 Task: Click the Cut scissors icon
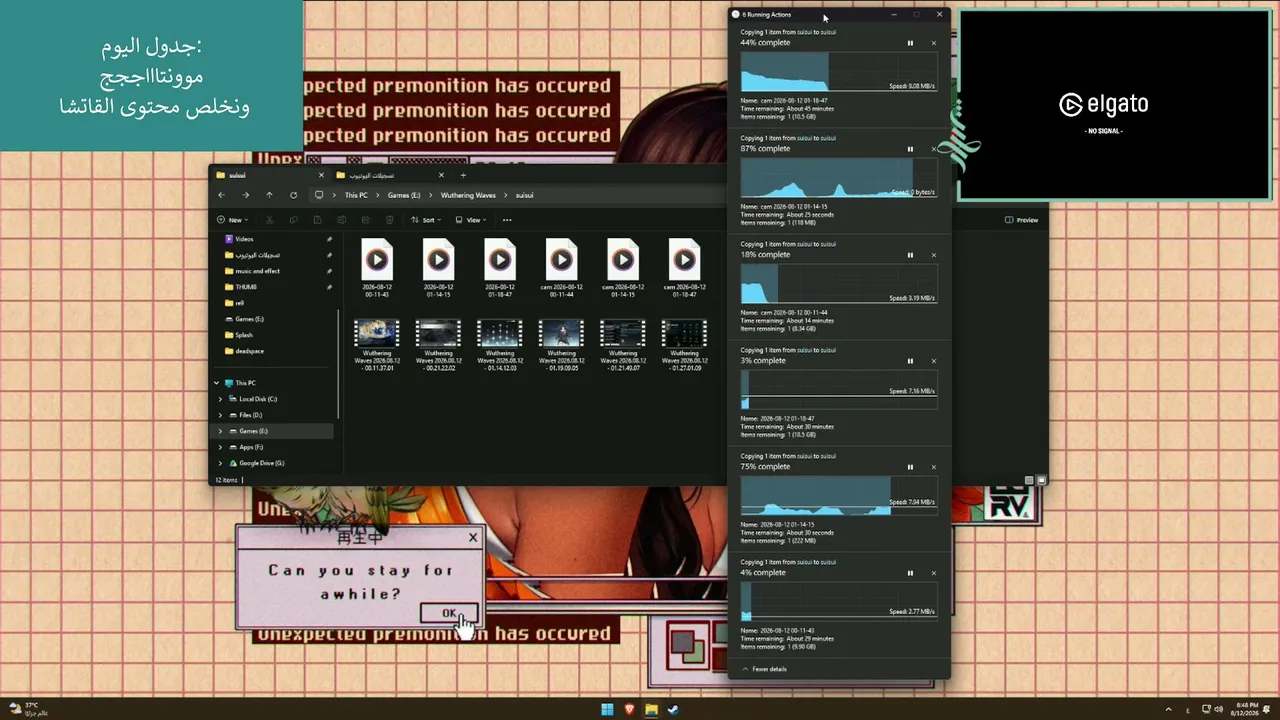pos(269,220)
